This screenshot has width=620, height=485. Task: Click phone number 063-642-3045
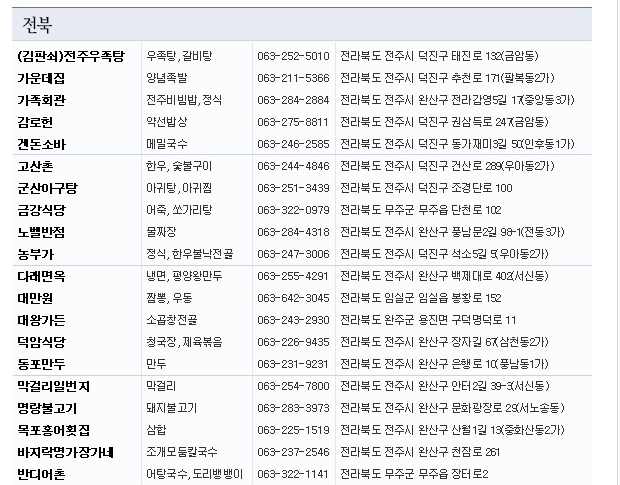coord(293,298)
